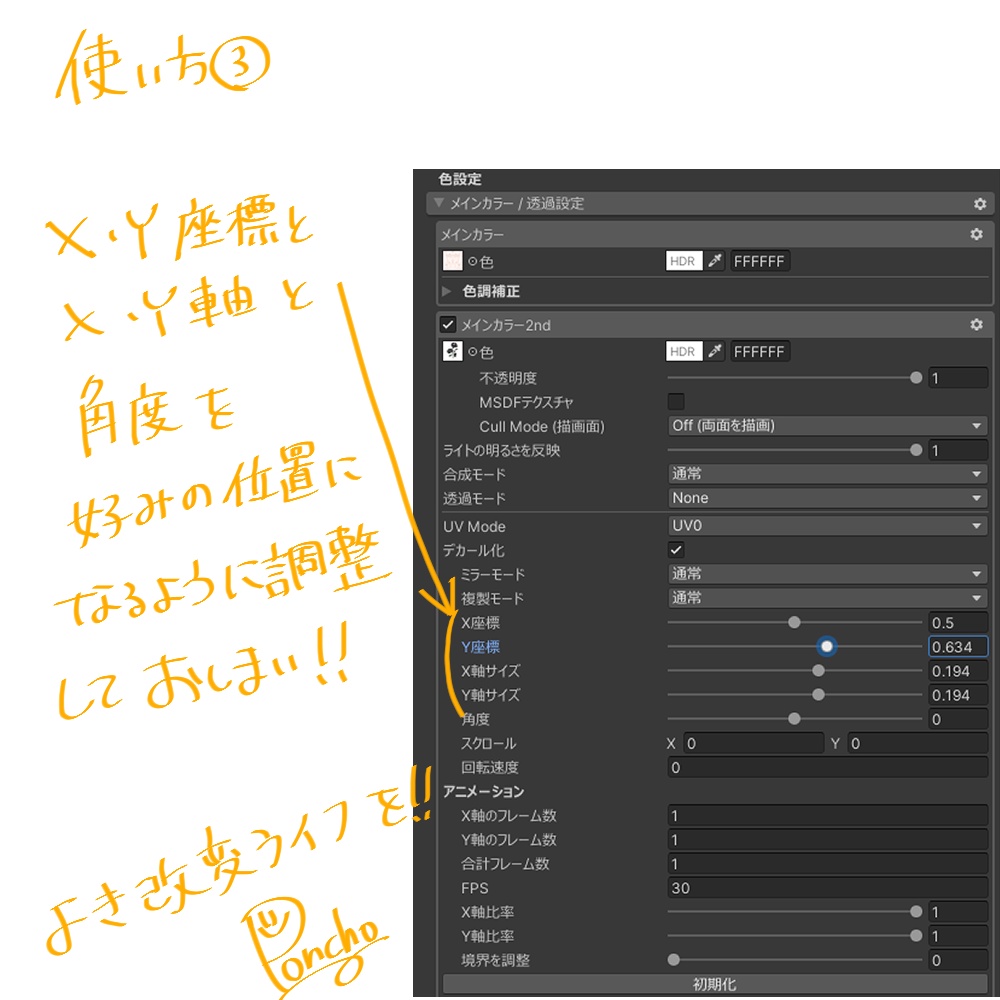Image resolution: width=1000 pixels, height=1000 pixels.
Task: Edit the X軸サイズ value field
Action: click(x=958, y=671)
